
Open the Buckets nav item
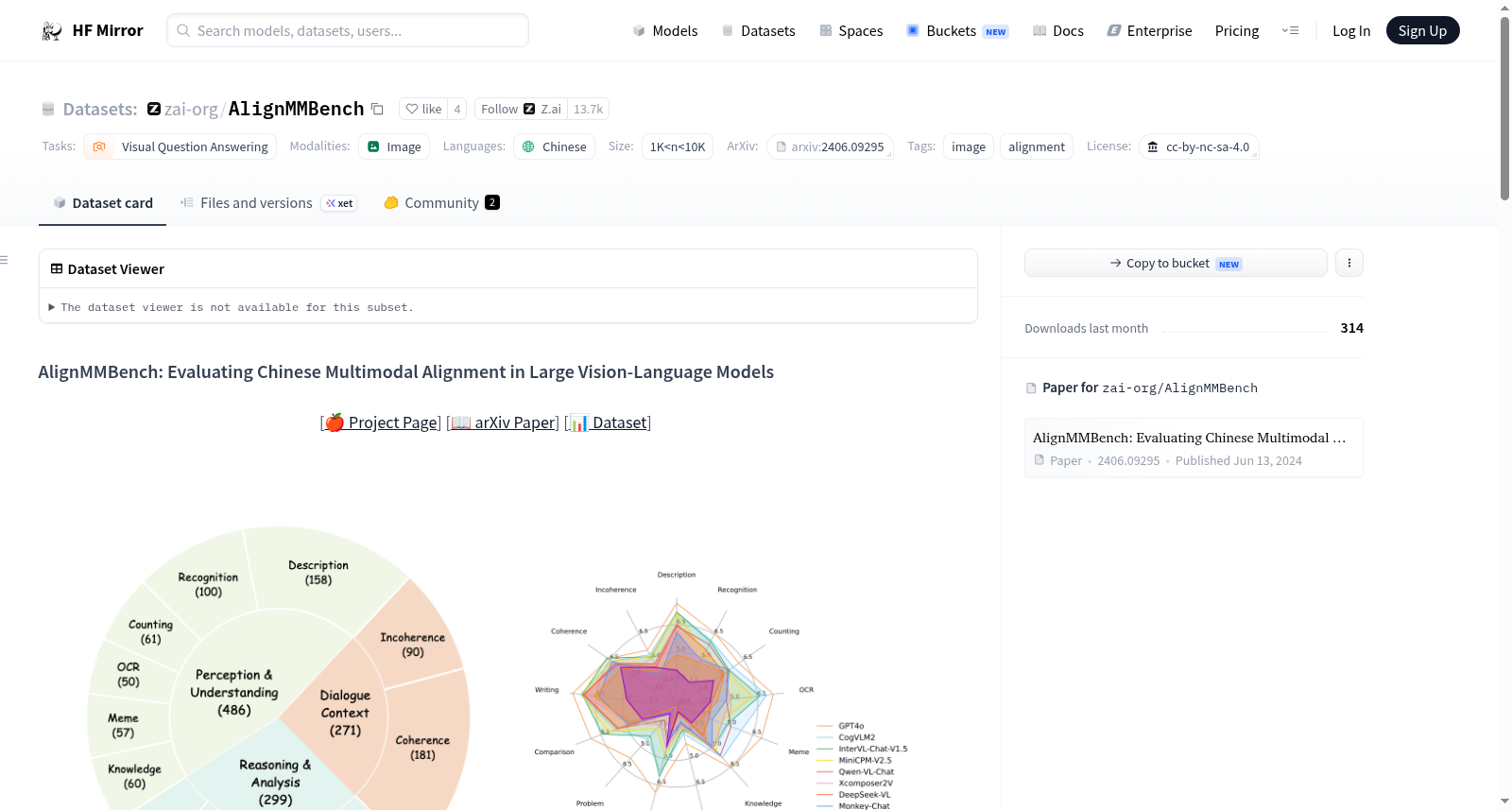(x=957, y=31)
